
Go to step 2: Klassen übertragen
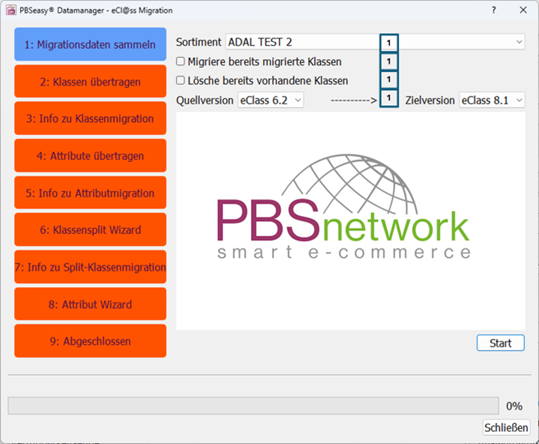(90, 81)
